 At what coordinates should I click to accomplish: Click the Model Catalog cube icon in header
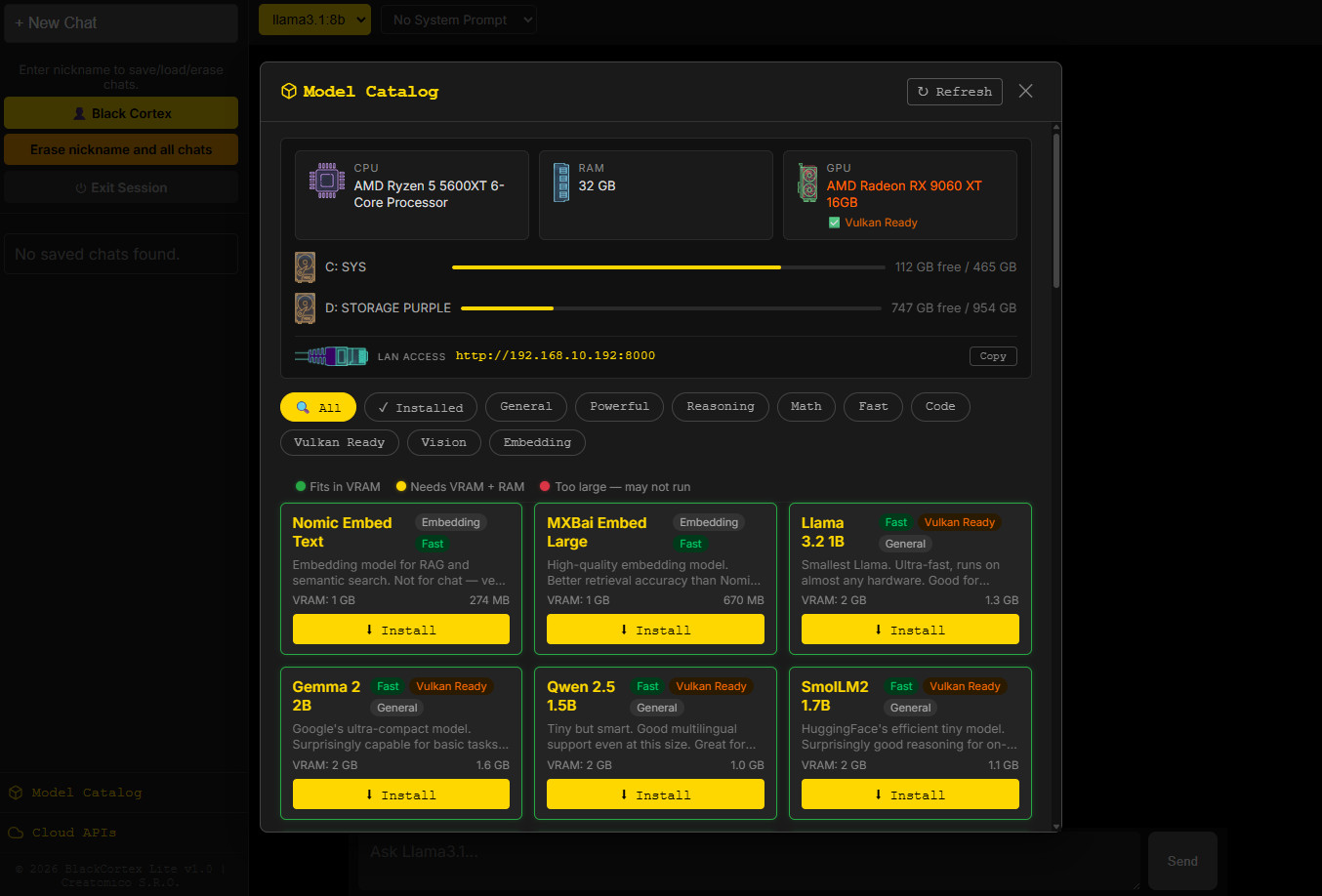point(288,91)
